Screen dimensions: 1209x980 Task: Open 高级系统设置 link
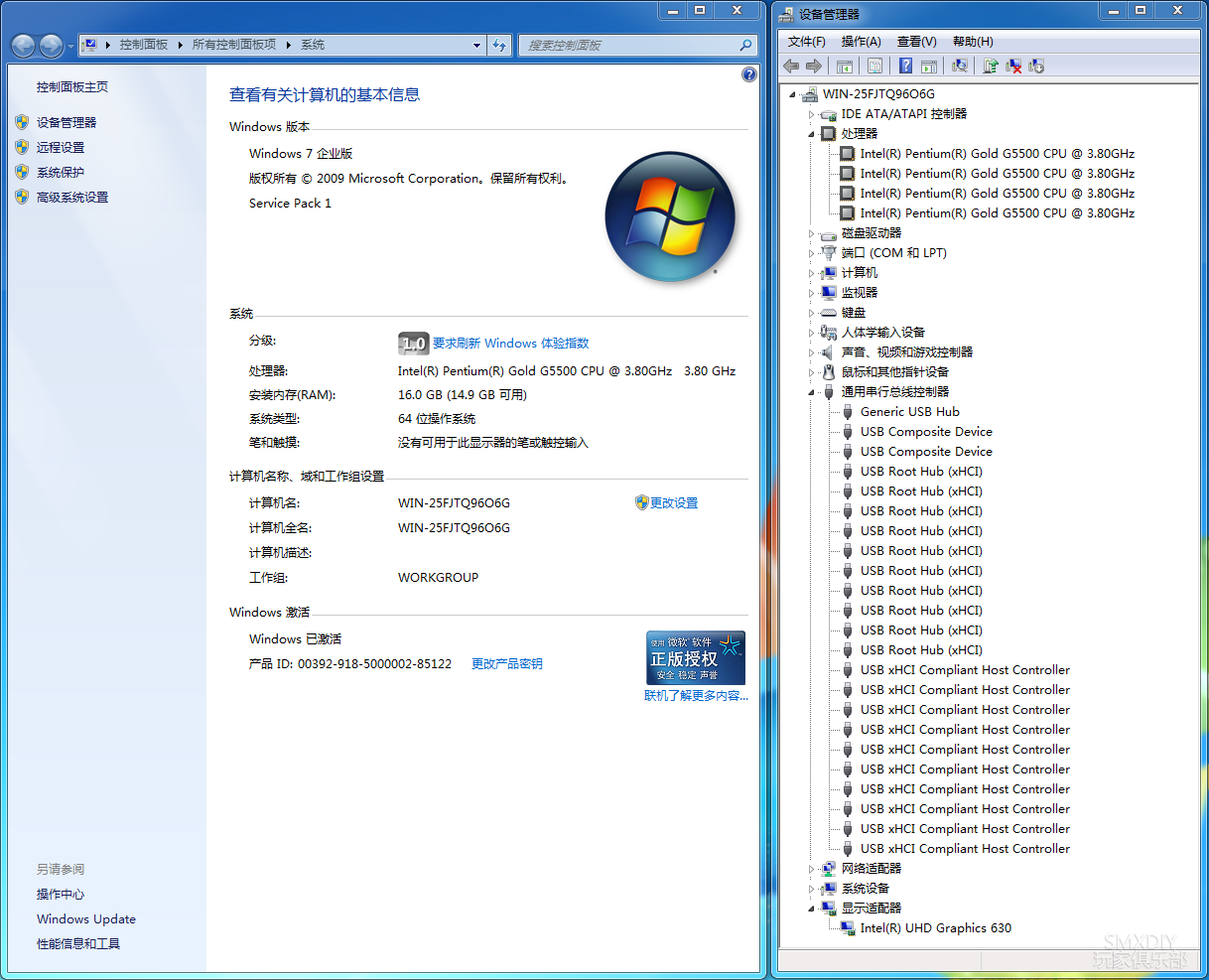pyautogui.click(x=72, y=197)
